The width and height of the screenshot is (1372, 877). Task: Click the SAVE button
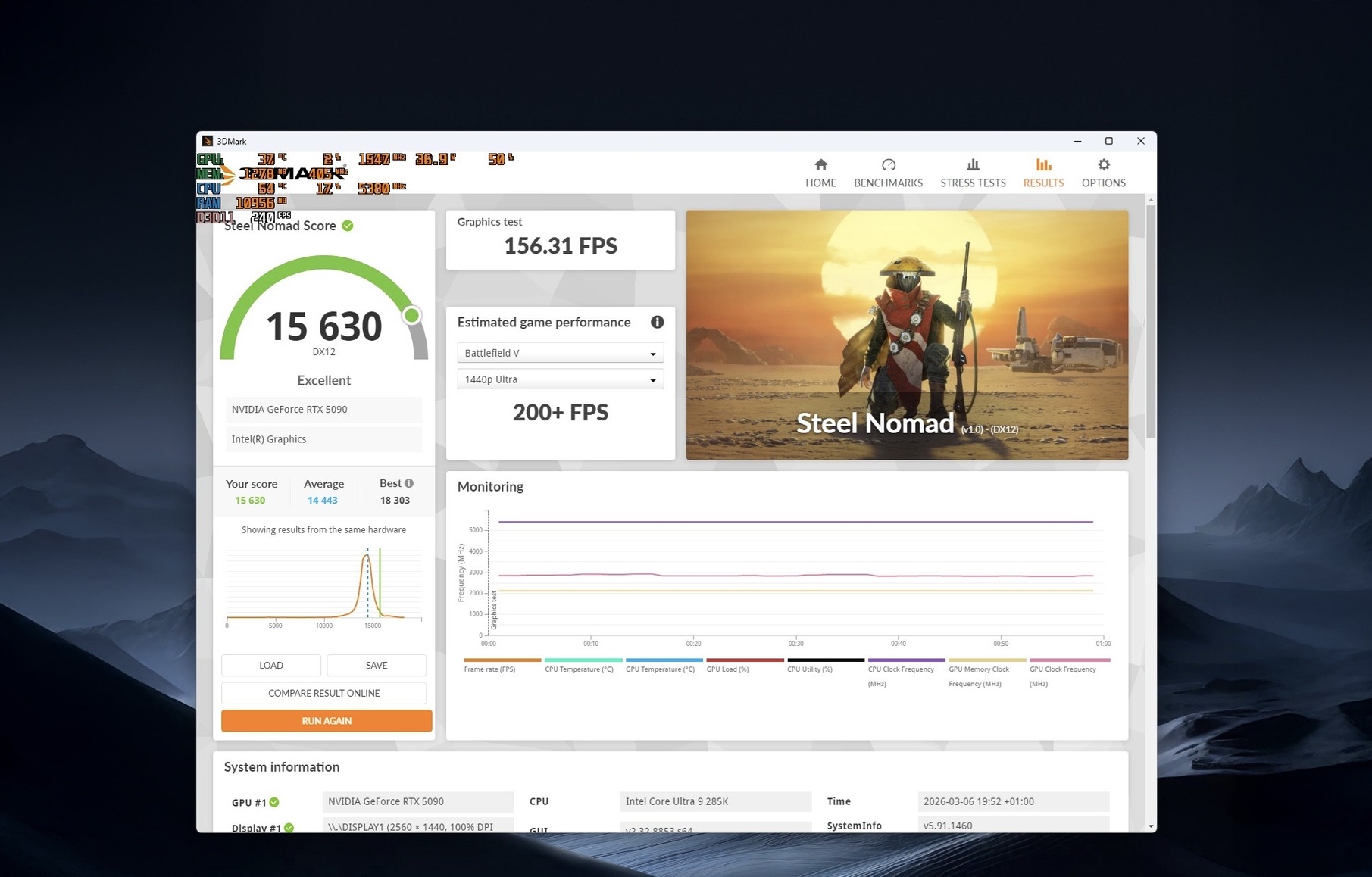(x=377, y=665)
